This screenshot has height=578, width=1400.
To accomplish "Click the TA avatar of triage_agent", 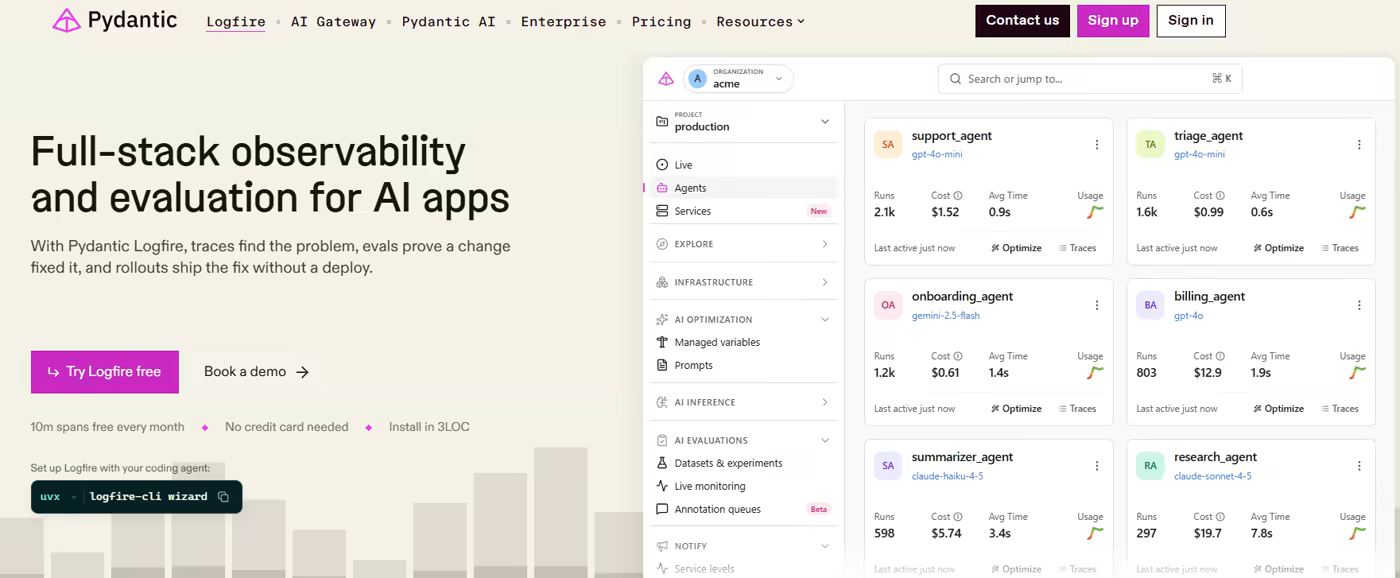I will pos(1150,145).
